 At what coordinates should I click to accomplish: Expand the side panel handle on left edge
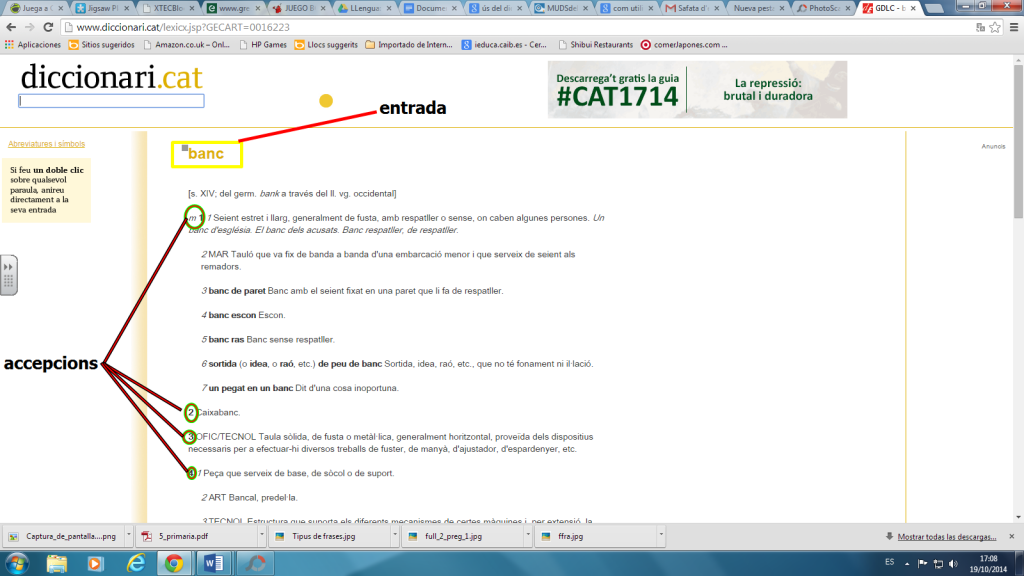click(x=8, y=275)
